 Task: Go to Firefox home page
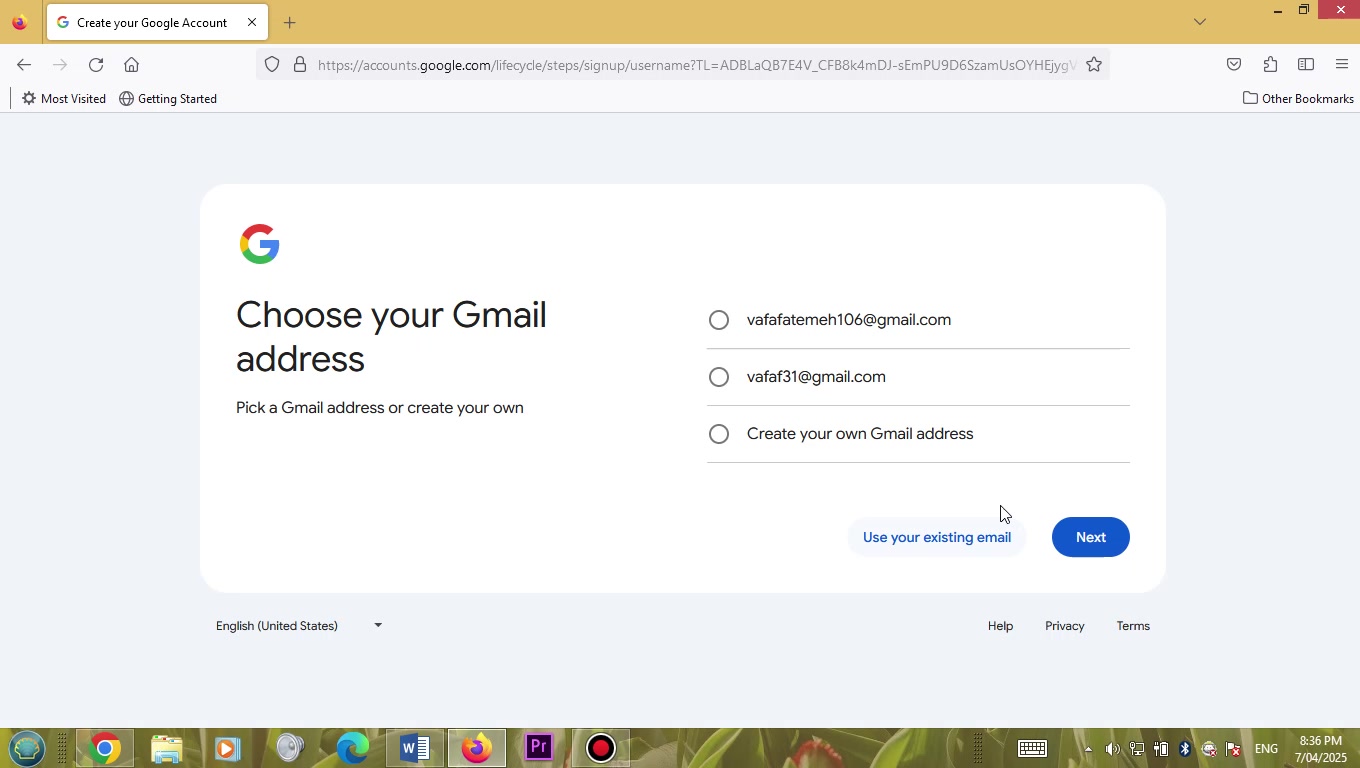pos(131,65)
